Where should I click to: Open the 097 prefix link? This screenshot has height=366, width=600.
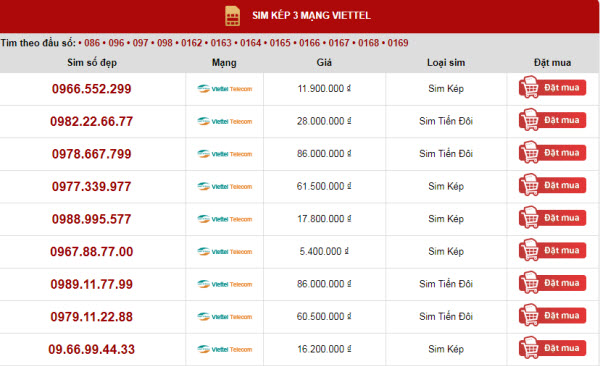pos(140,43)
